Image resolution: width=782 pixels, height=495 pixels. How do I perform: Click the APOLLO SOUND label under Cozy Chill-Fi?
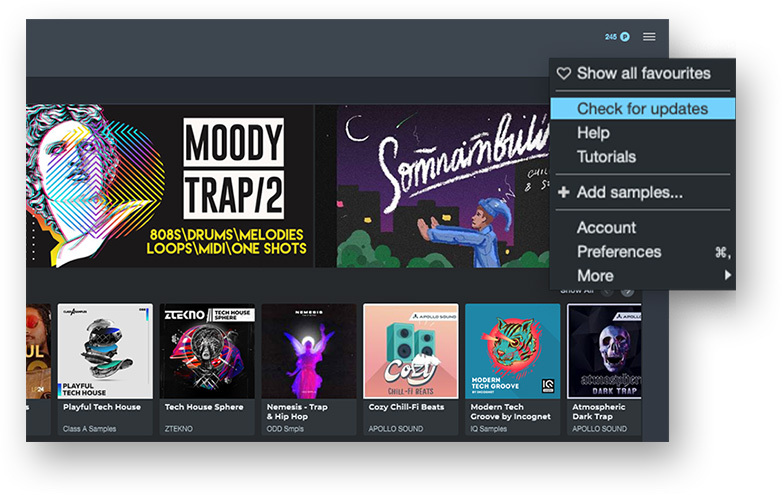pos(395,429)
